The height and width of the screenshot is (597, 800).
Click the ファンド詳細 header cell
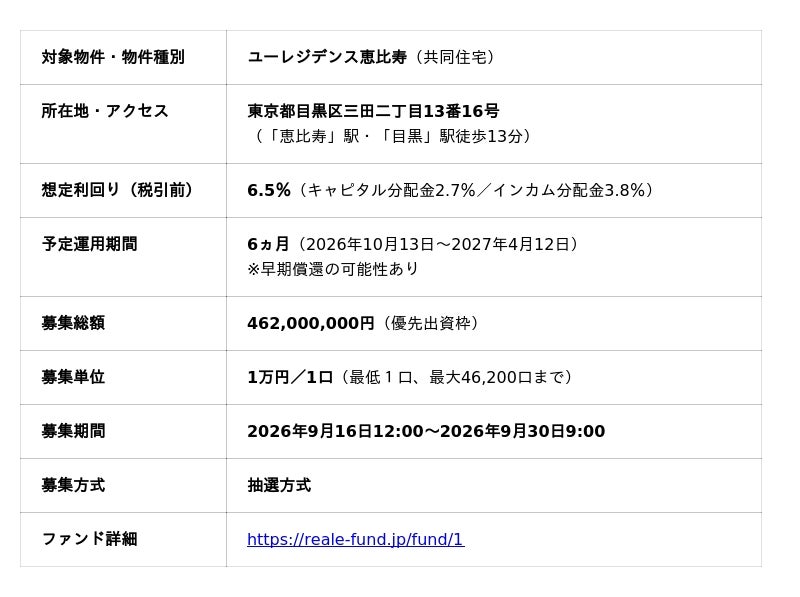coord(123,539)
